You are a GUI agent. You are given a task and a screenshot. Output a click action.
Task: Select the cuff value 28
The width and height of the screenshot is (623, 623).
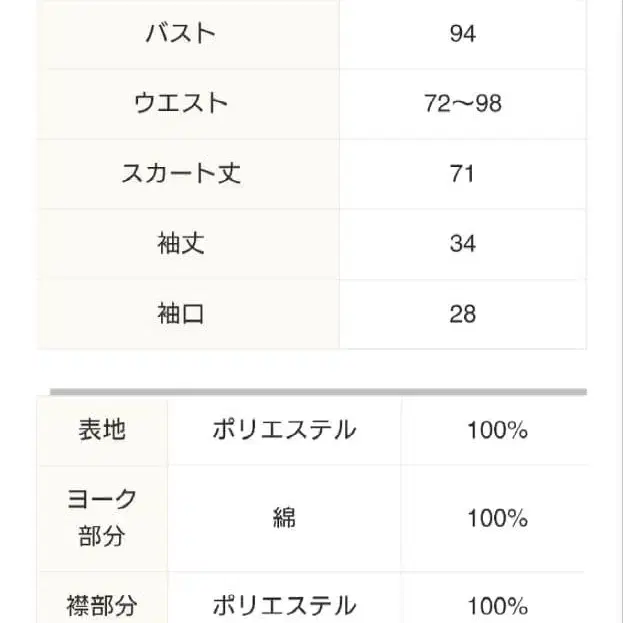(x=462, y=314)
